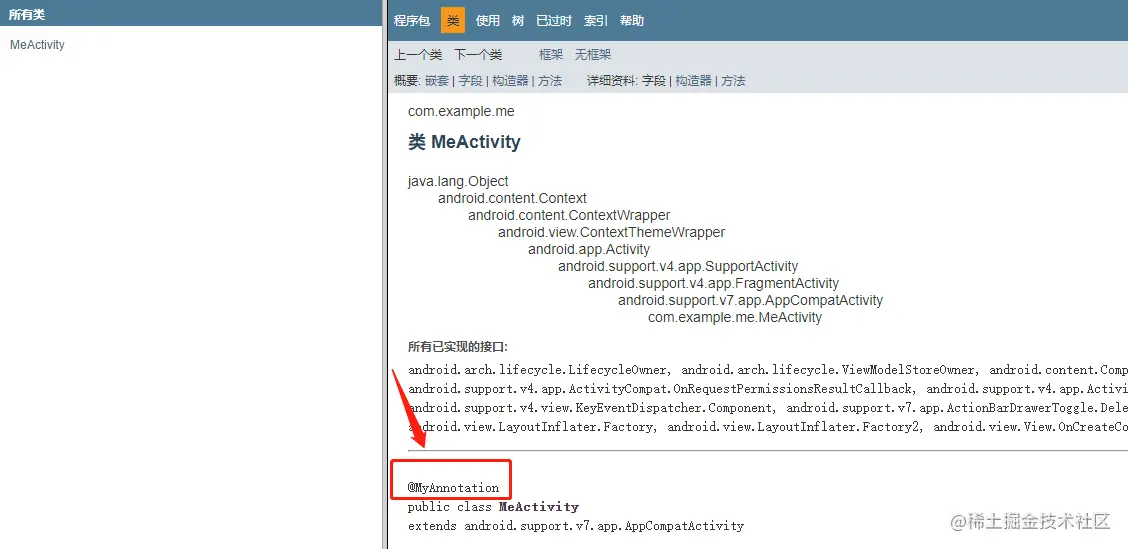Image resolution: width=1128 pixels, height=549 pixels.
Task: Click android.view.ContextThemeWrapper in the inheritance tree
Action: coord(611,232)
